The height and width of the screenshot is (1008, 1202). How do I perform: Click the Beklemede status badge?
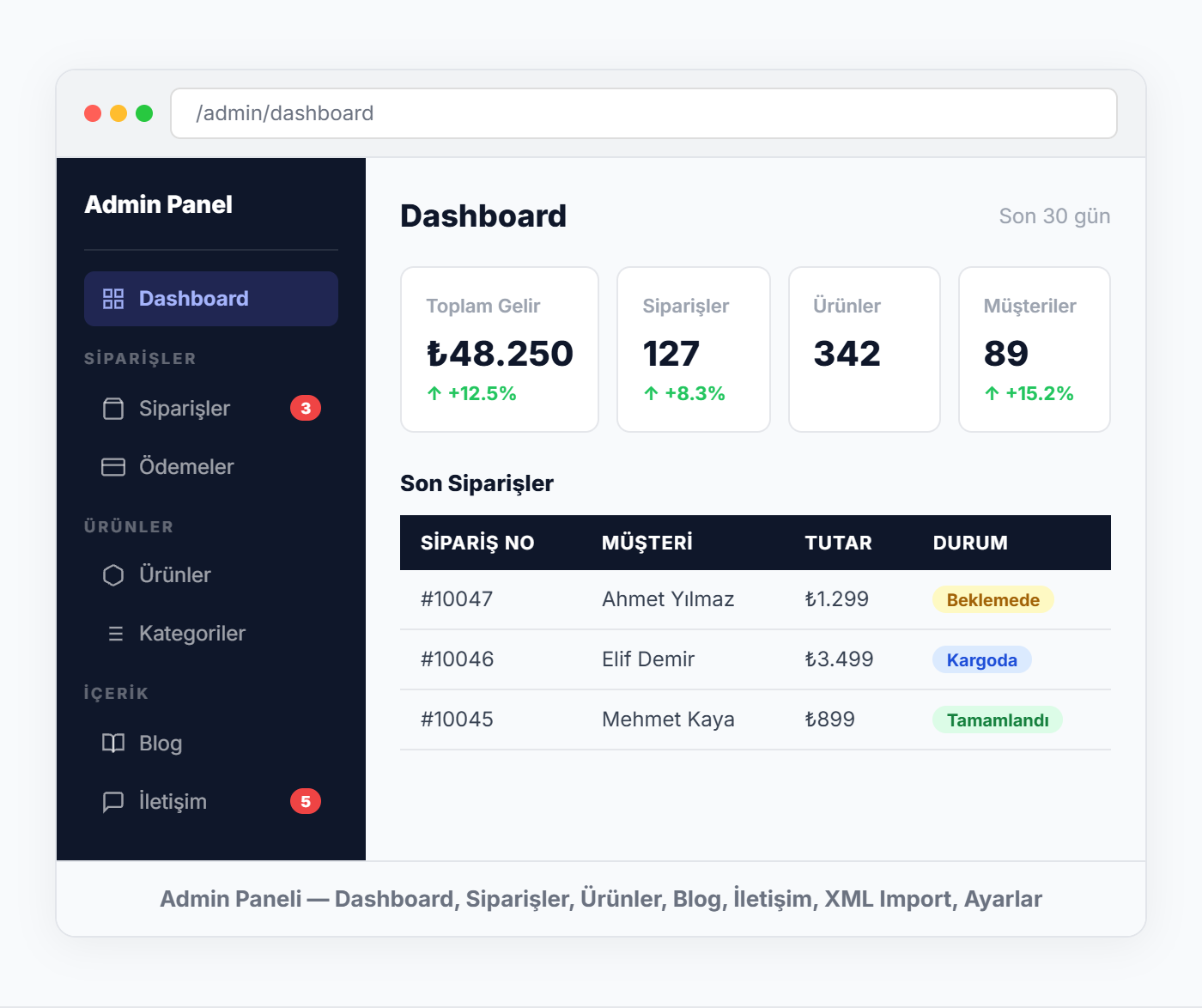pyautogui.click(x=993, y=600)
